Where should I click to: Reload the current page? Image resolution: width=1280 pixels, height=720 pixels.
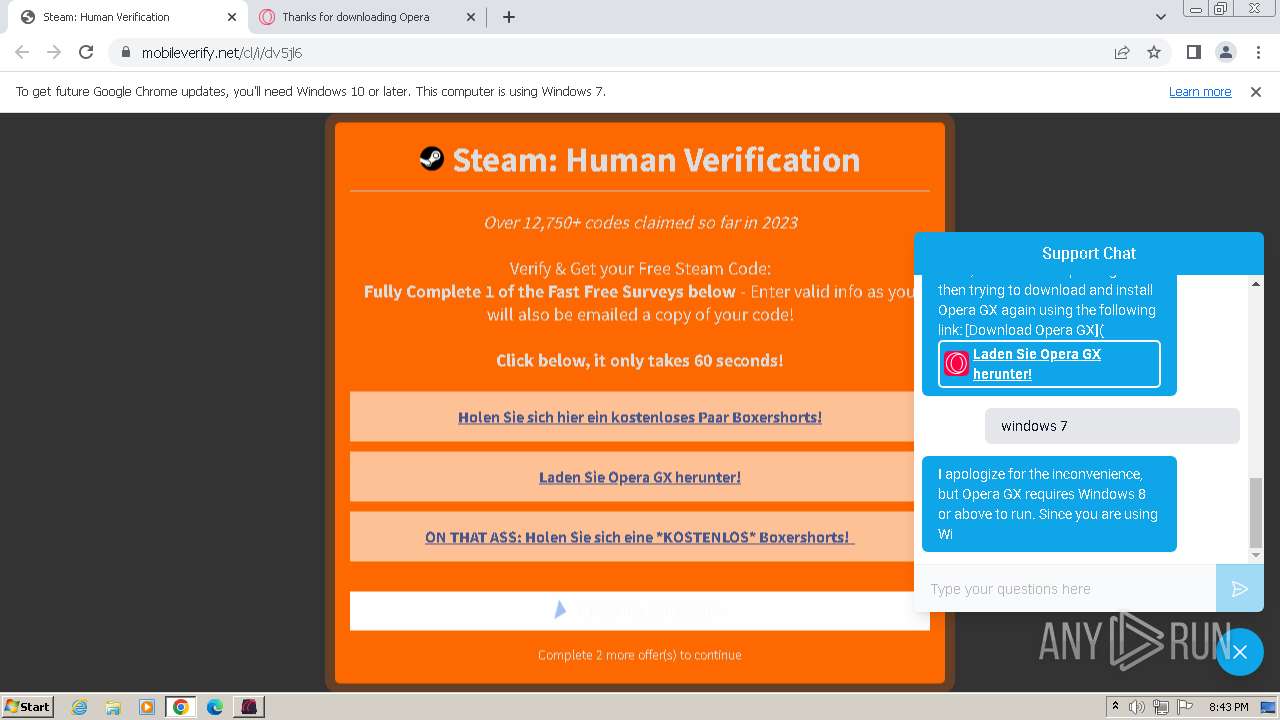pos(86,52)
